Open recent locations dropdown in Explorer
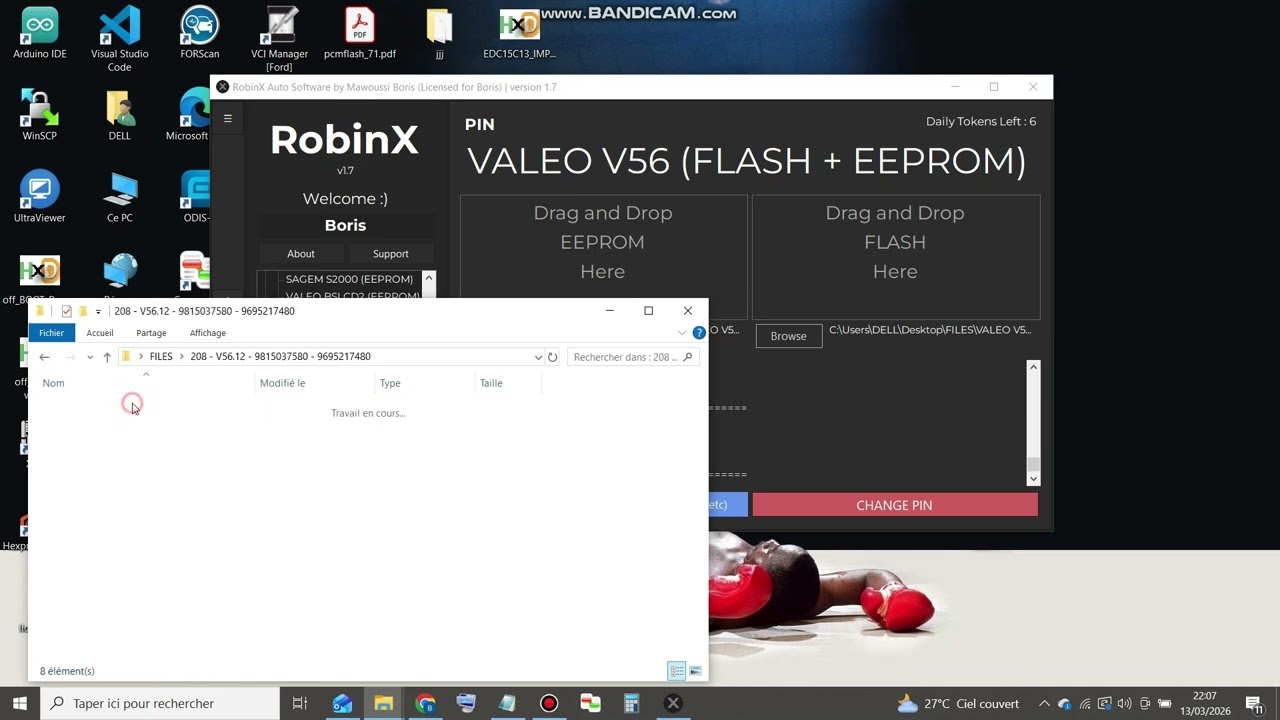This screenshot has width=1280, height=720. tap(90, 357)
